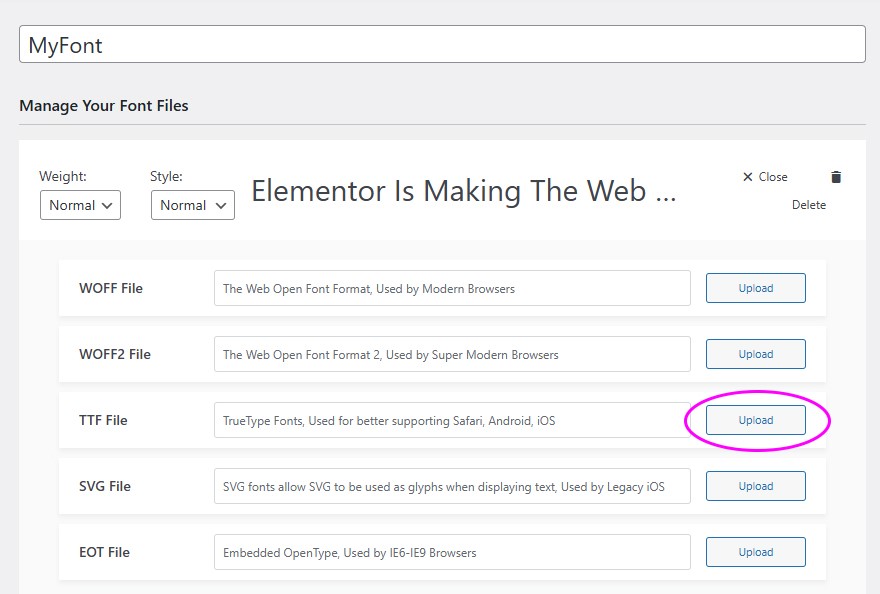Click the X icon beside Close
The image size is (880, 594).
[x=748, y=177]
